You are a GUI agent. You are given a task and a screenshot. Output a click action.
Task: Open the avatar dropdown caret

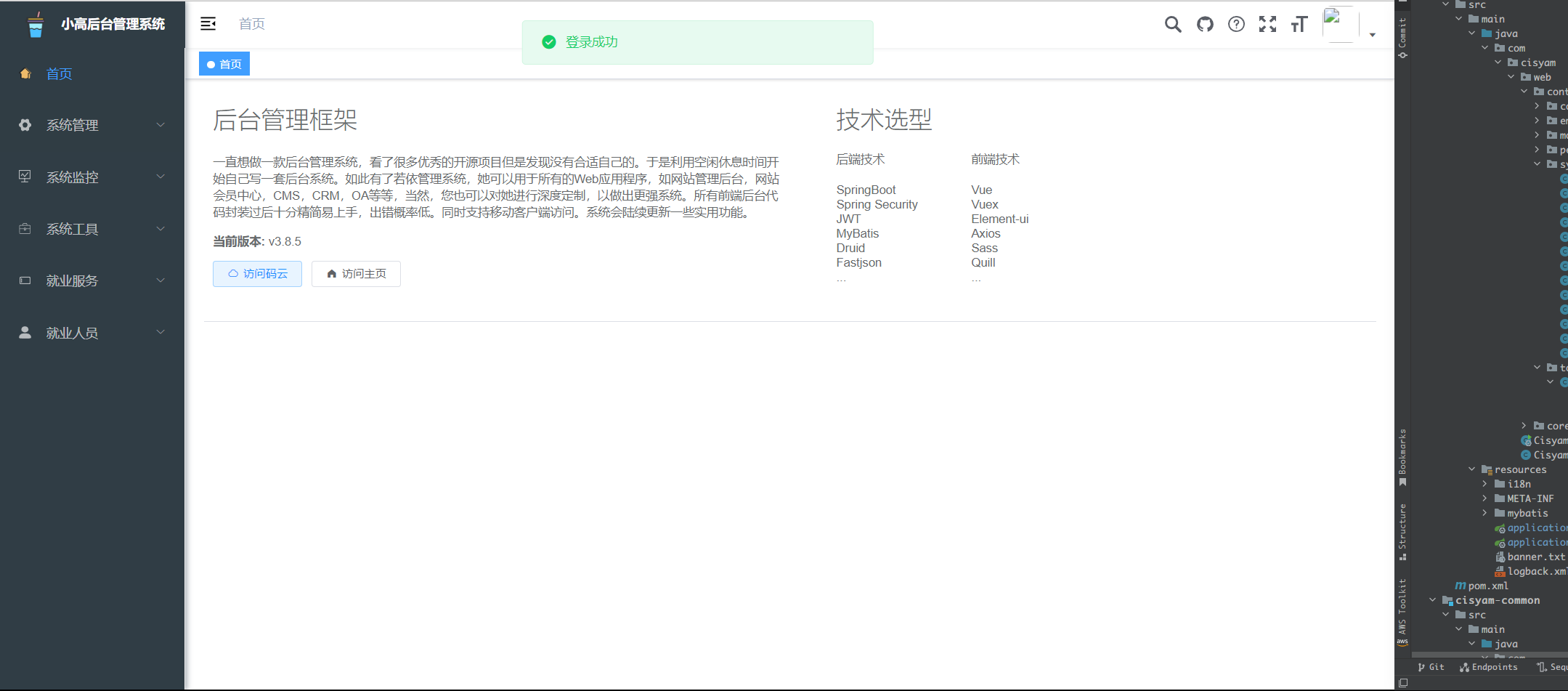(x=1372, y=35)
